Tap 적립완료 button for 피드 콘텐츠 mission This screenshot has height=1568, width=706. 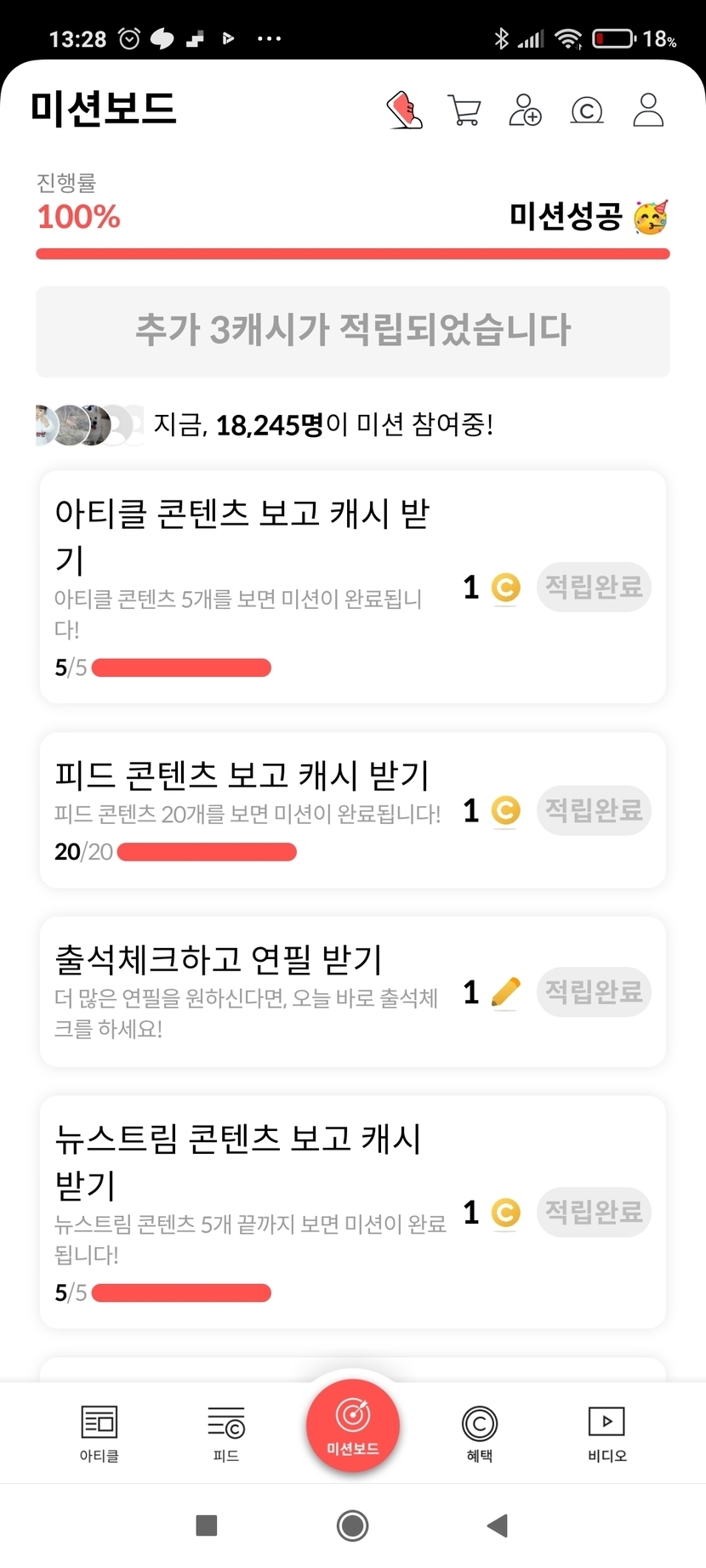pyautogui.click(x=594, y=810)
